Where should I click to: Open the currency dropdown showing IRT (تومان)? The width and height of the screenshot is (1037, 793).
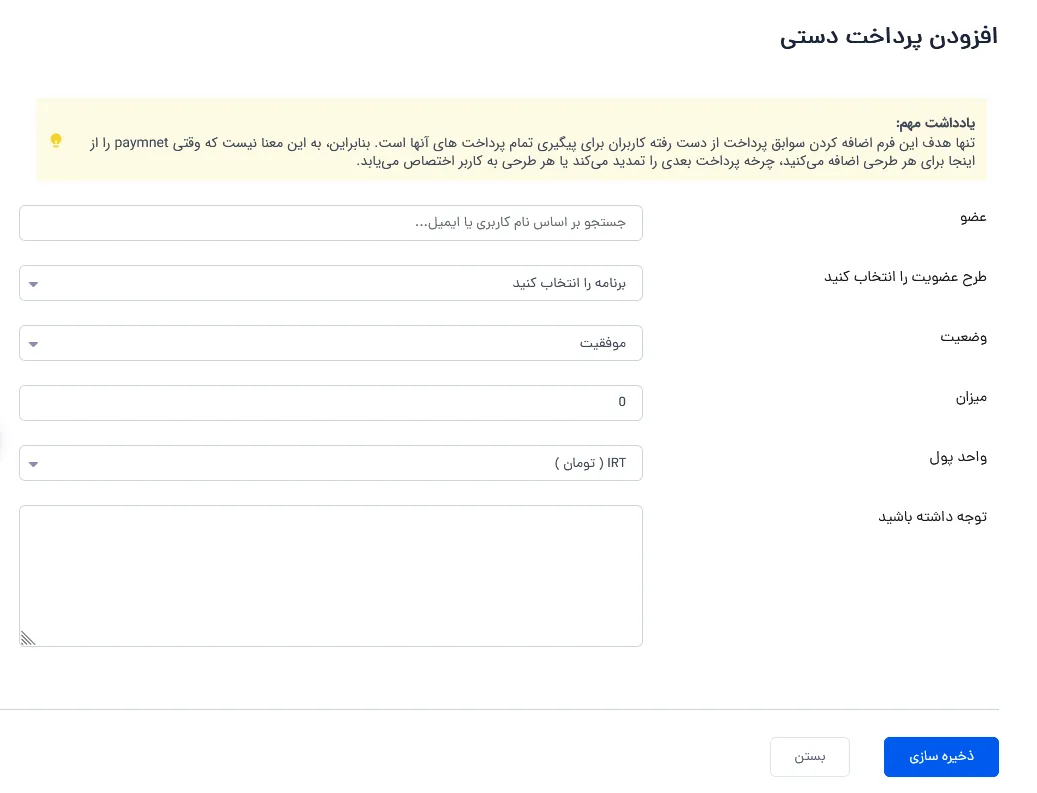click(331, 463)
